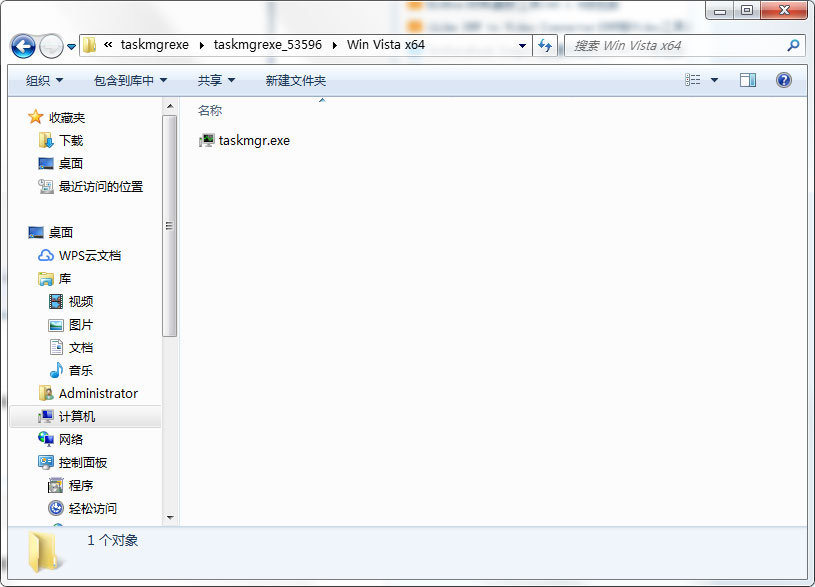The image size is (815, 587).
Task: Open 控制面板 in navigation pane
Action: tap(83, 463)
